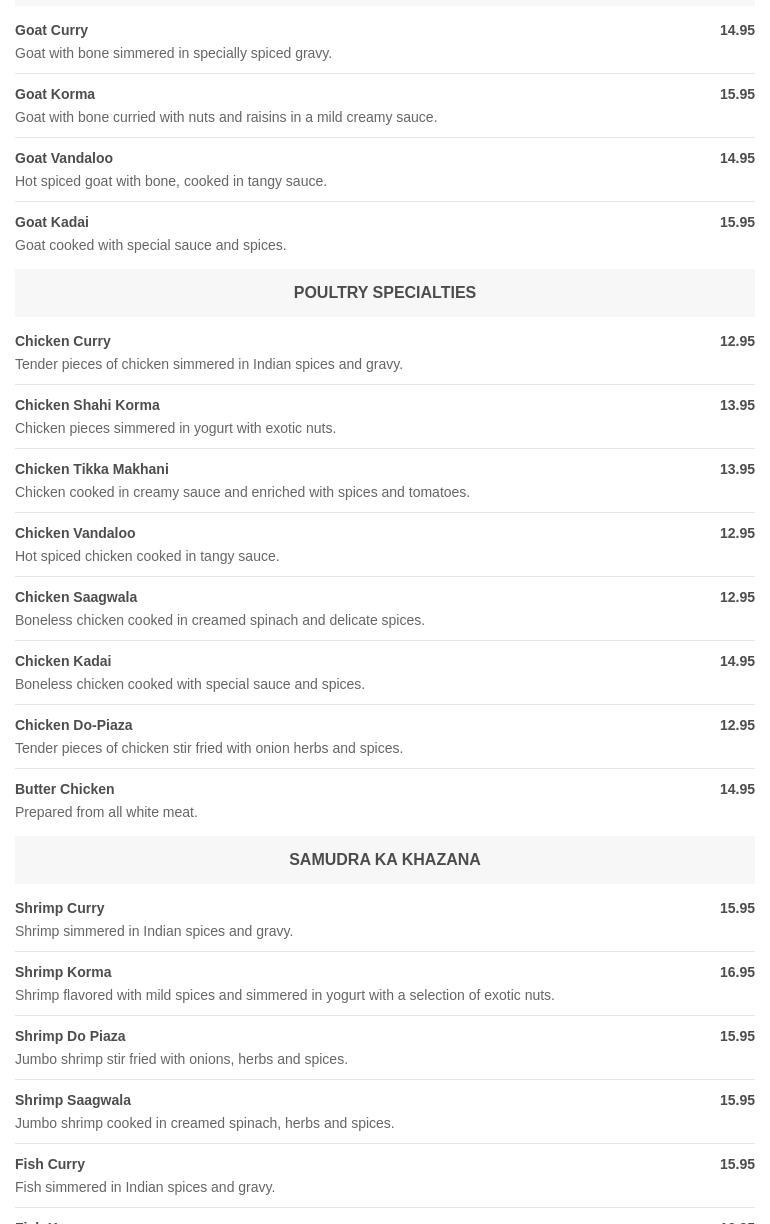Select Butter Chicken dish

click(x=65, y=789)
